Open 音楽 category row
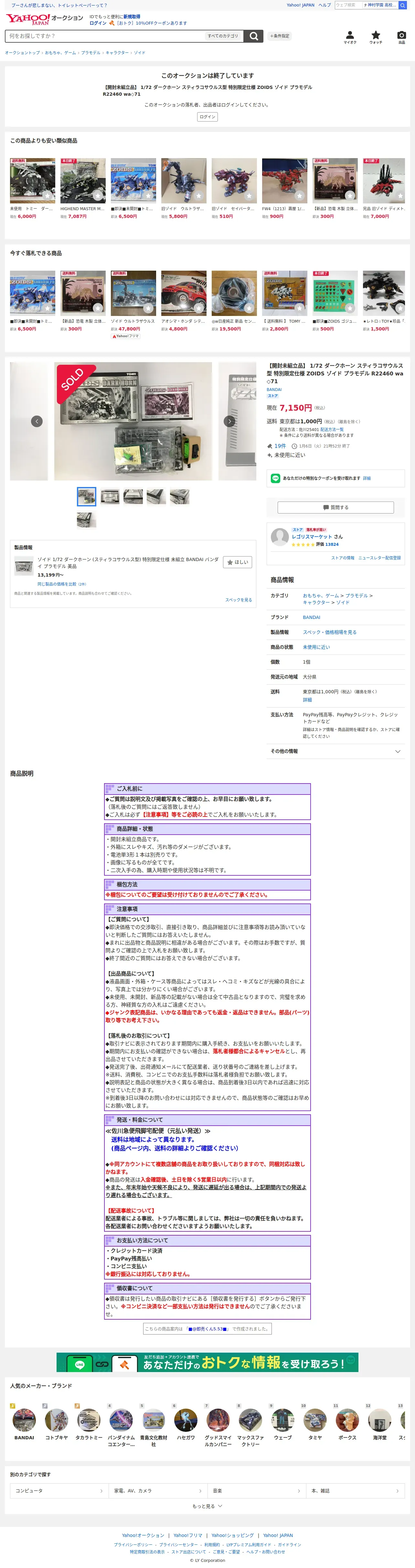The height and width of the screenshot is (1568, 415). point(257,1491)
